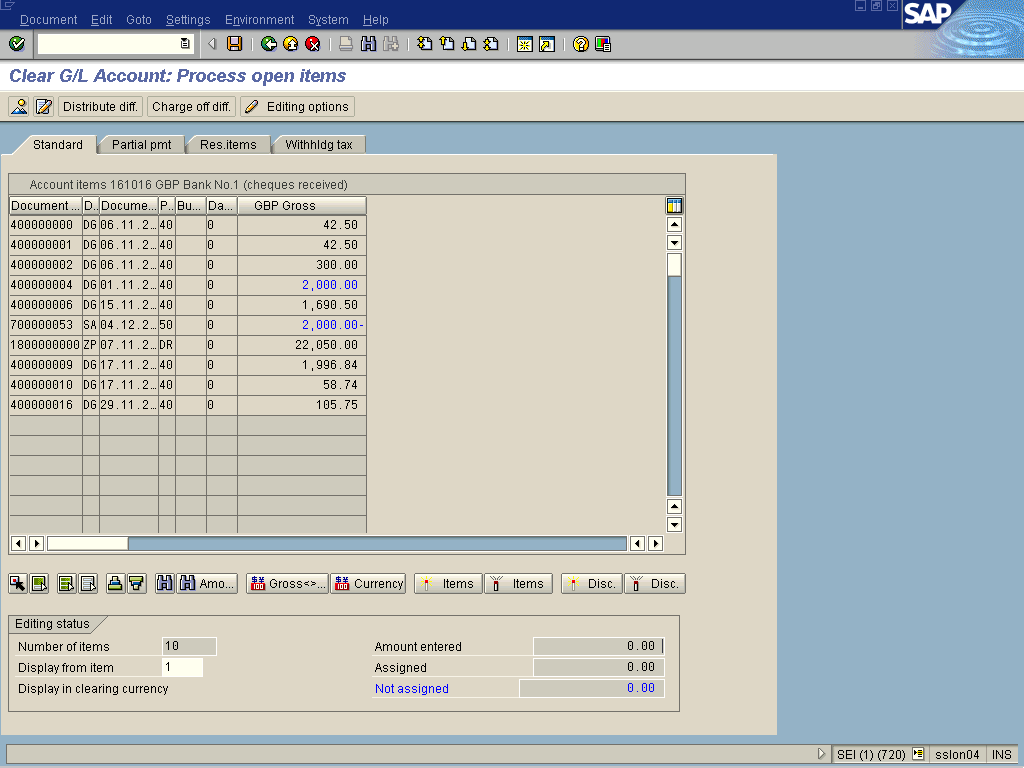Click the filter funnel icon below table
Screen dimensions: 1024x768
coord(136,584)
